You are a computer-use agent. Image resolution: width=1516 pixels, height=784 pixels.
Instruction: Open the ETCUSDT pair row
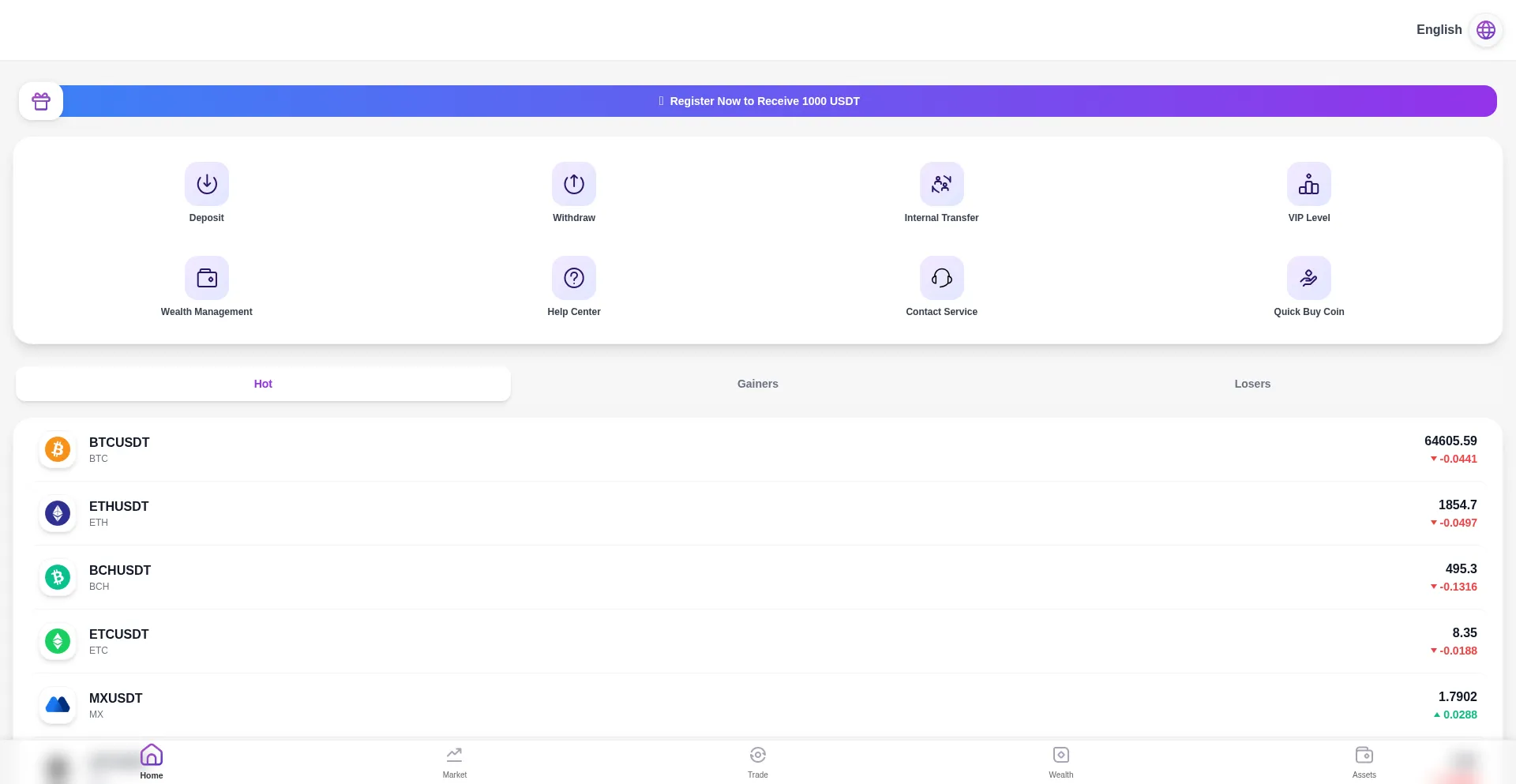[758, 641]
